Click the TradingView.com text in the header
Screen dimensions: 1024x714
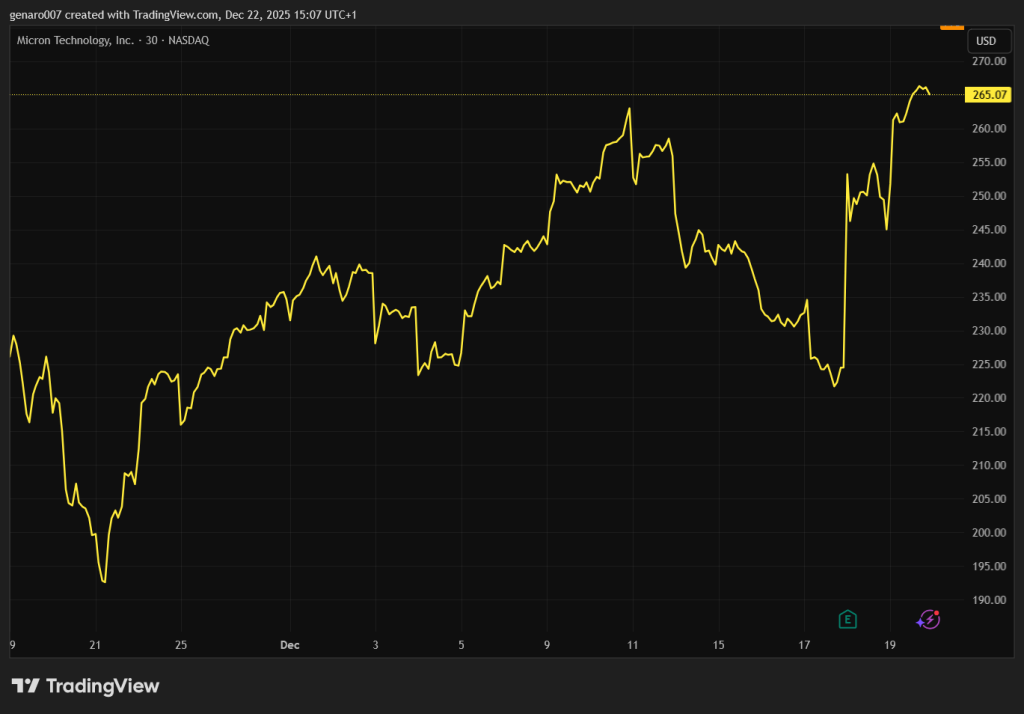[177, 15]
